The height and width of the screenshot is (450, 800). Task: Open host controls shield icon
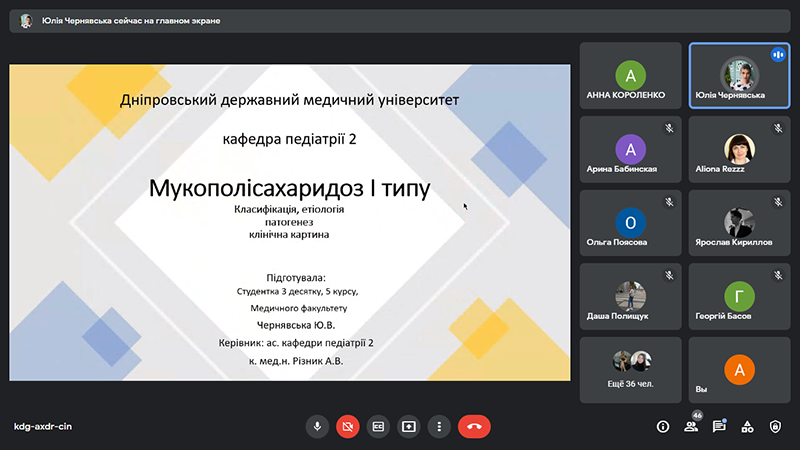(775, 426)
